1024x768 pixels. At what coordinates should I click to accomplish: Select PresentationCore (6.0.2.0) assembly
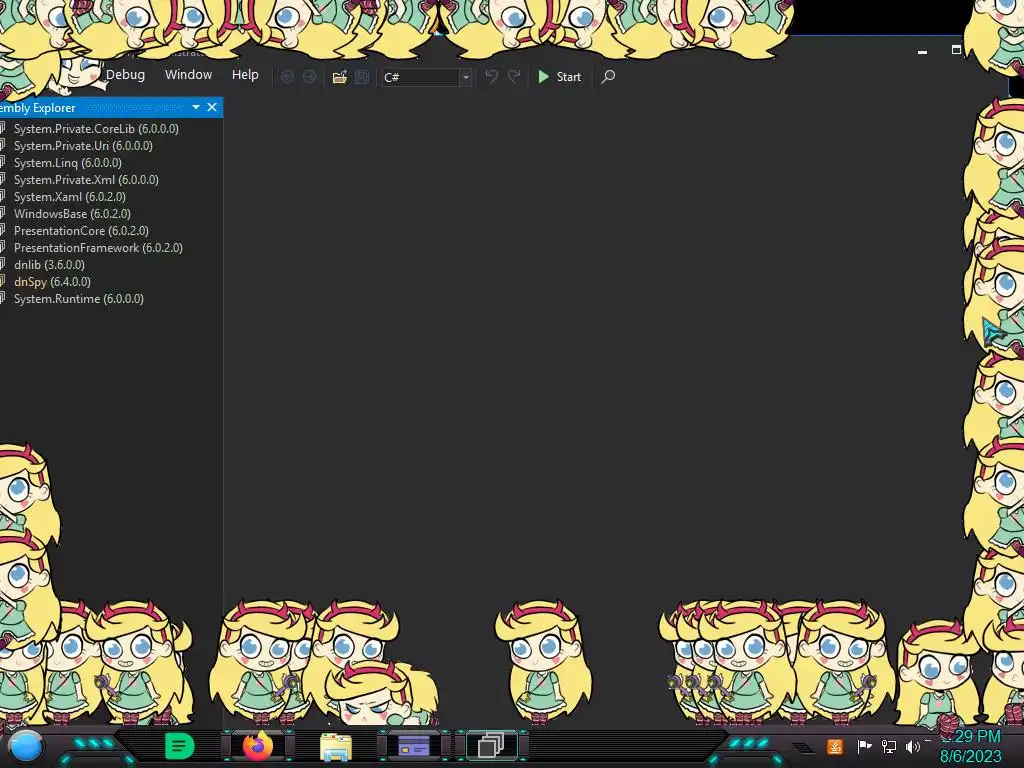coord(81,231)
